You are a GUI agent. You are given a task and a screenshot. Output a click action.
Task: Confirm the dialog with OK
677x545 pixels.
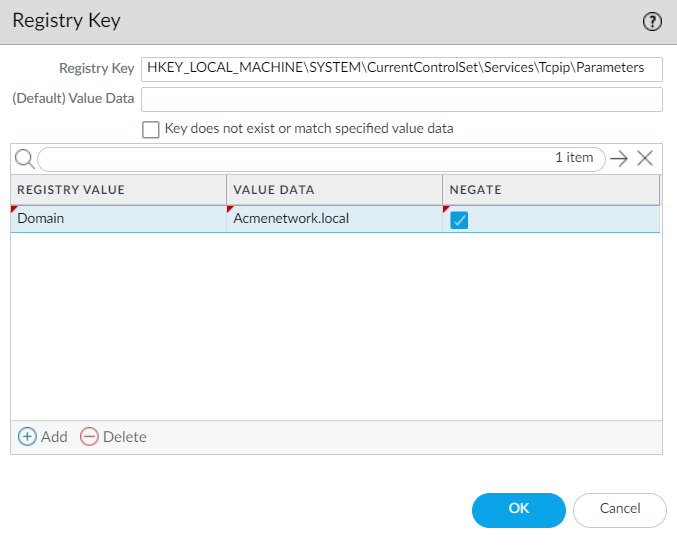coord(518,509)
